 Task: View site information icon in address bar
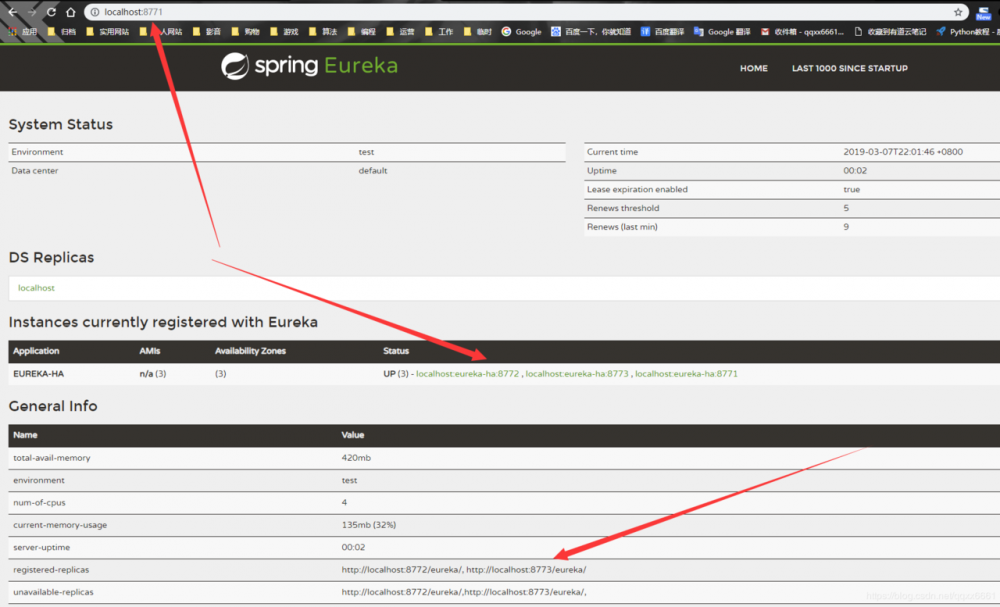pos(94,12)
